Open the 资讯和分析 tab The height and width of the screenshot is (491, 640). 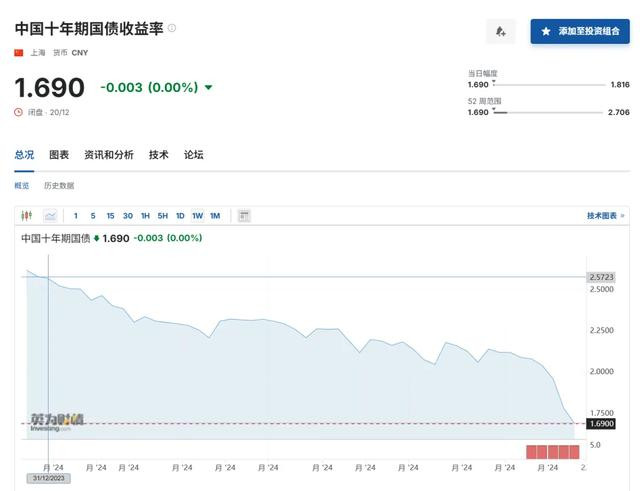pos(109,155)
